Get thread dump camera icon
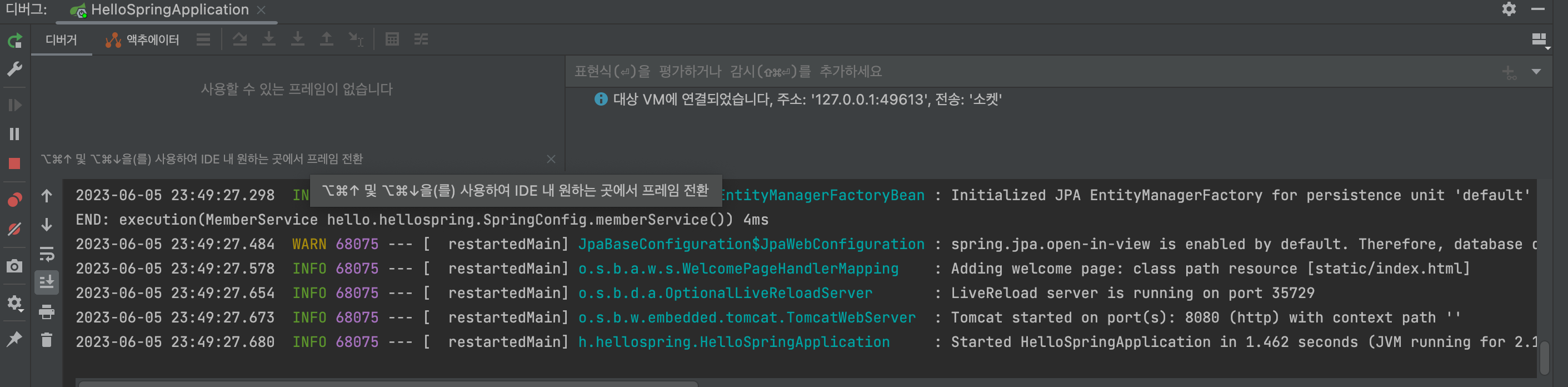 pos(14,266)
